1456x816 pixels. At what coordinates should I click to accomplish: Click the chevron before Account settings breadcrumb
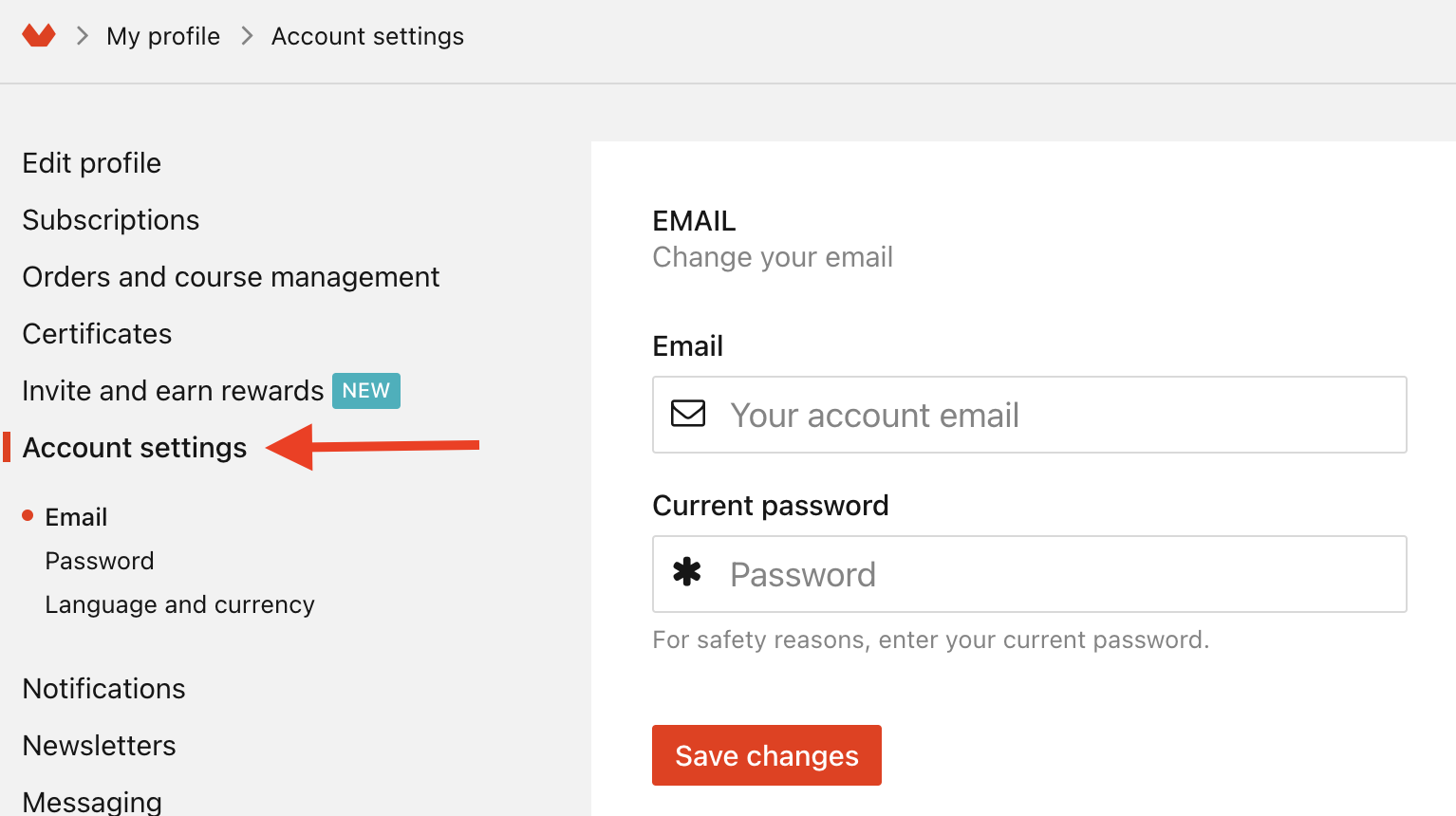point(247,36)
